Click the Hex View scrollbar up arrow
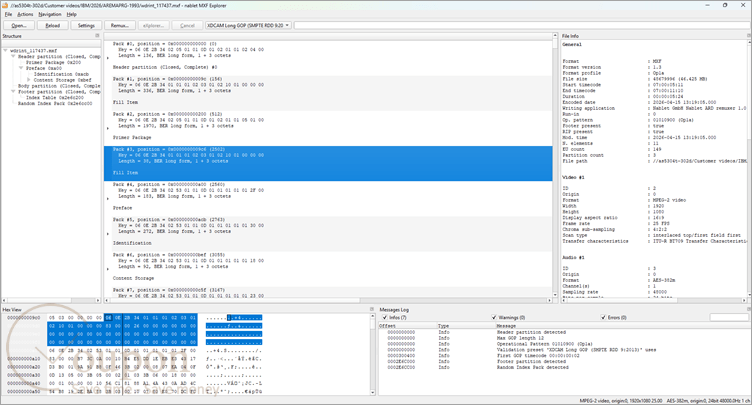The height and width of the screenshot is (405, 752). pyautogui.click(x=373, y=317)
